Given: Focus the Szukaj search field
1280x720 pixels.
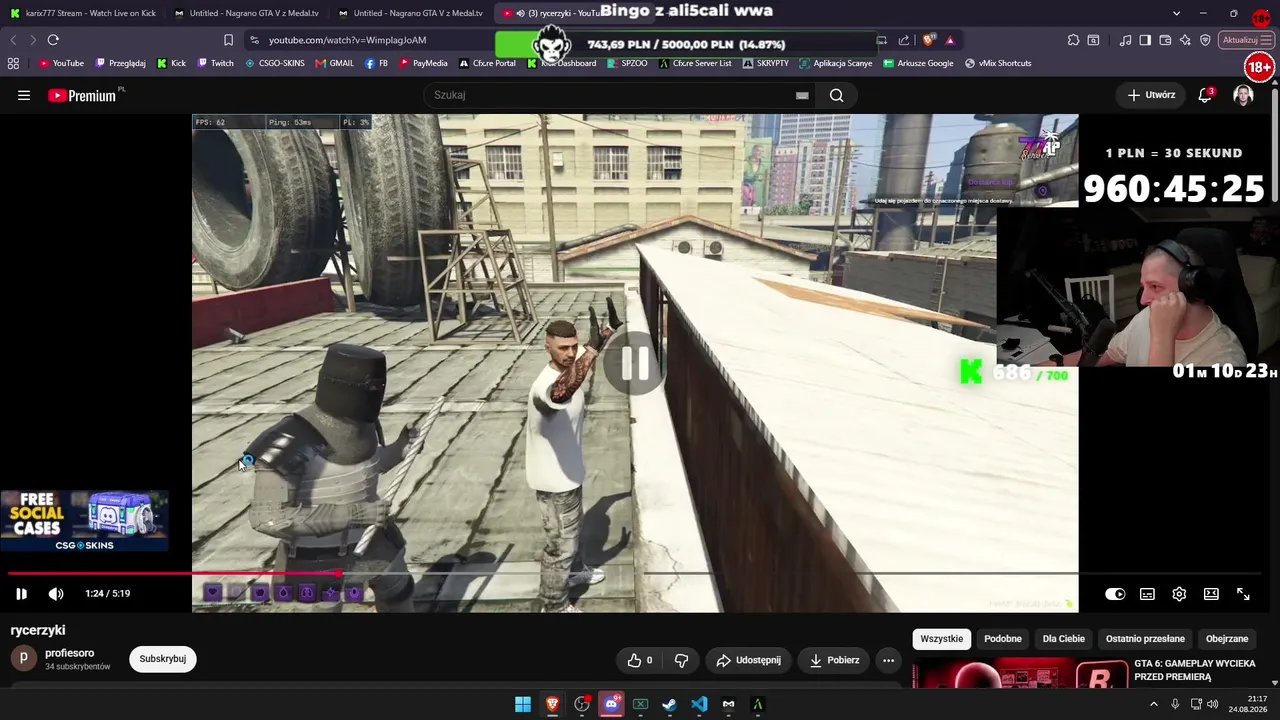Looking at the screenshot, I should pos(610,95).
